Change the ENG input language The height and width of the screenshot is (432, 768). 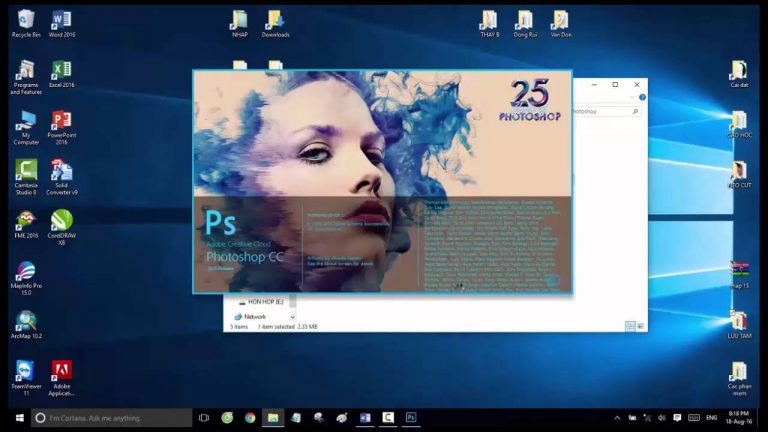click(x=712, y=418)
